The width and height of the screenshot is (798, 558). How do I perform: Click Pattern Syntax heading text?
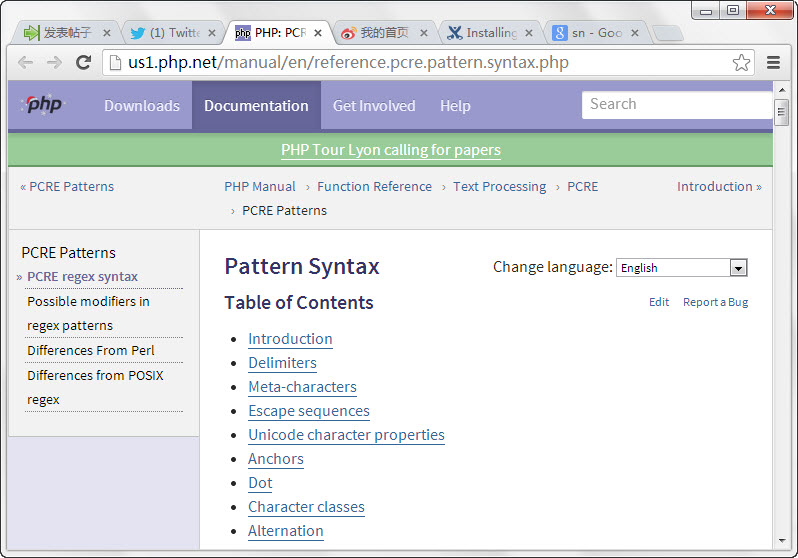(x=302, y=266)
